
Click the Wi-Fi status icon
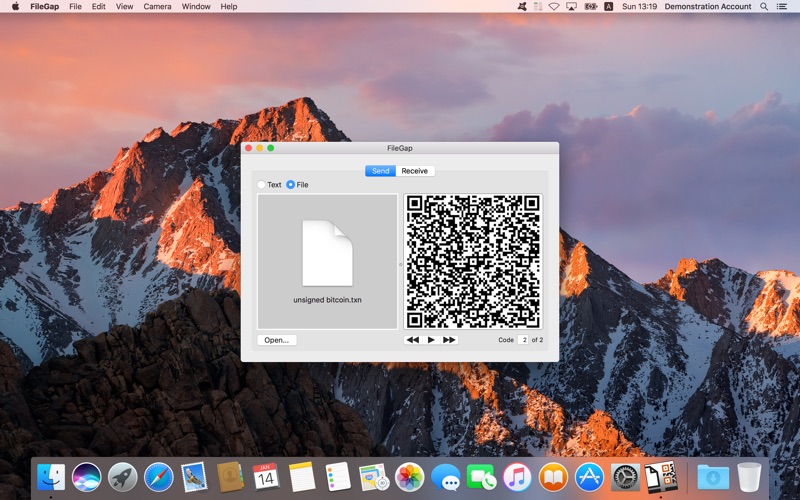[554, 7]
